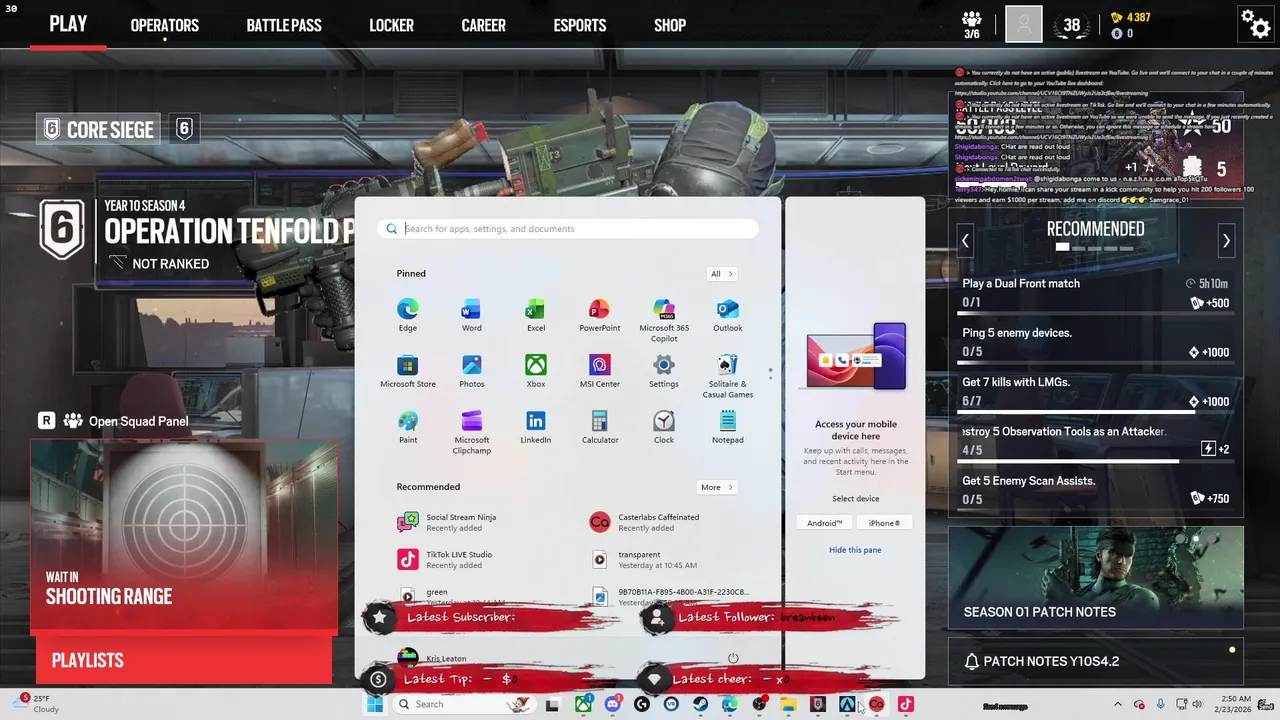Click Kris Leaton user account
This screenshot has height=720, width=1280.
pos(432,658)
